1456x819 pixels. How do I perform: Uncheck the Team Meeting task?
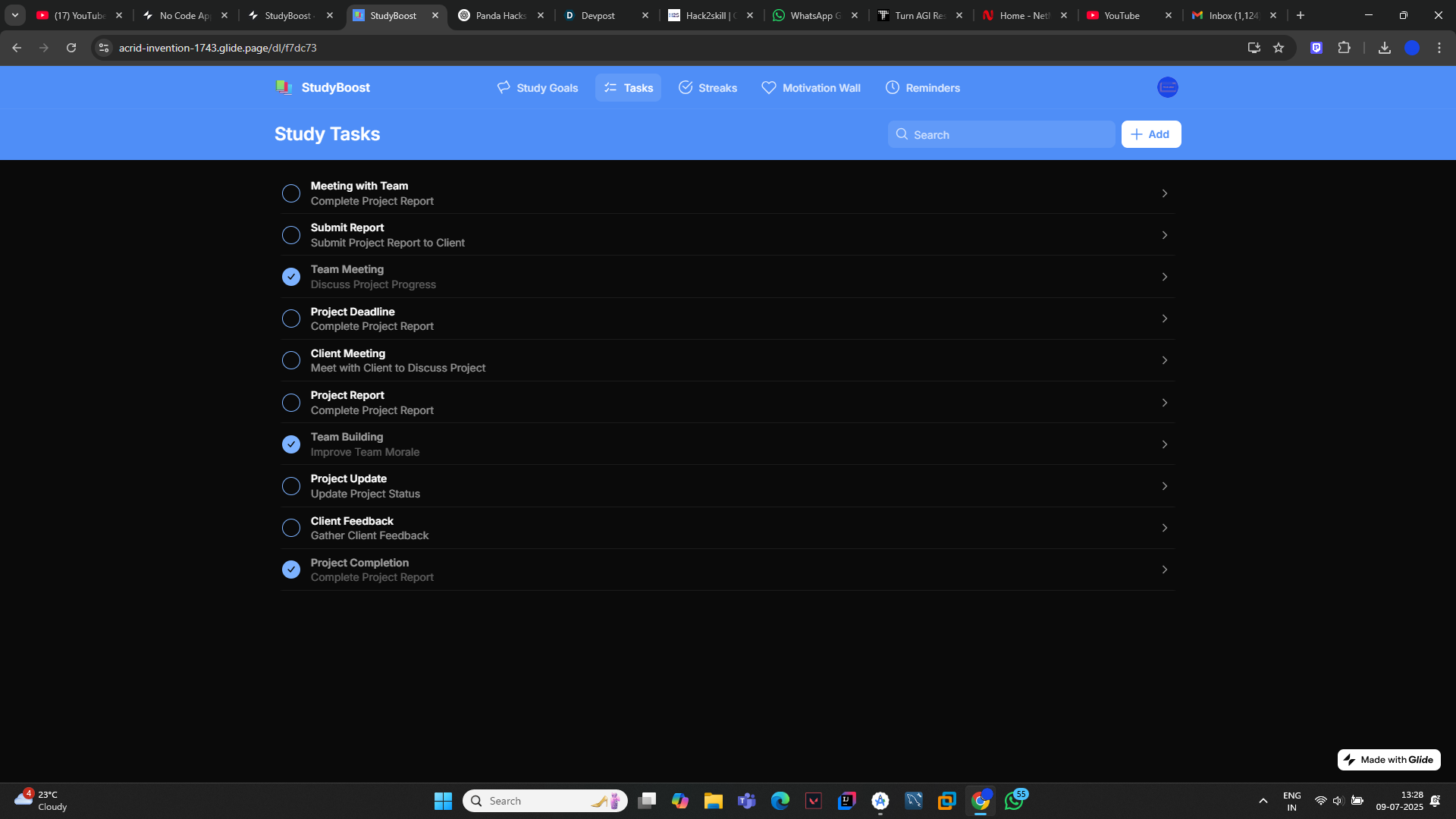(x=291, y=277)
